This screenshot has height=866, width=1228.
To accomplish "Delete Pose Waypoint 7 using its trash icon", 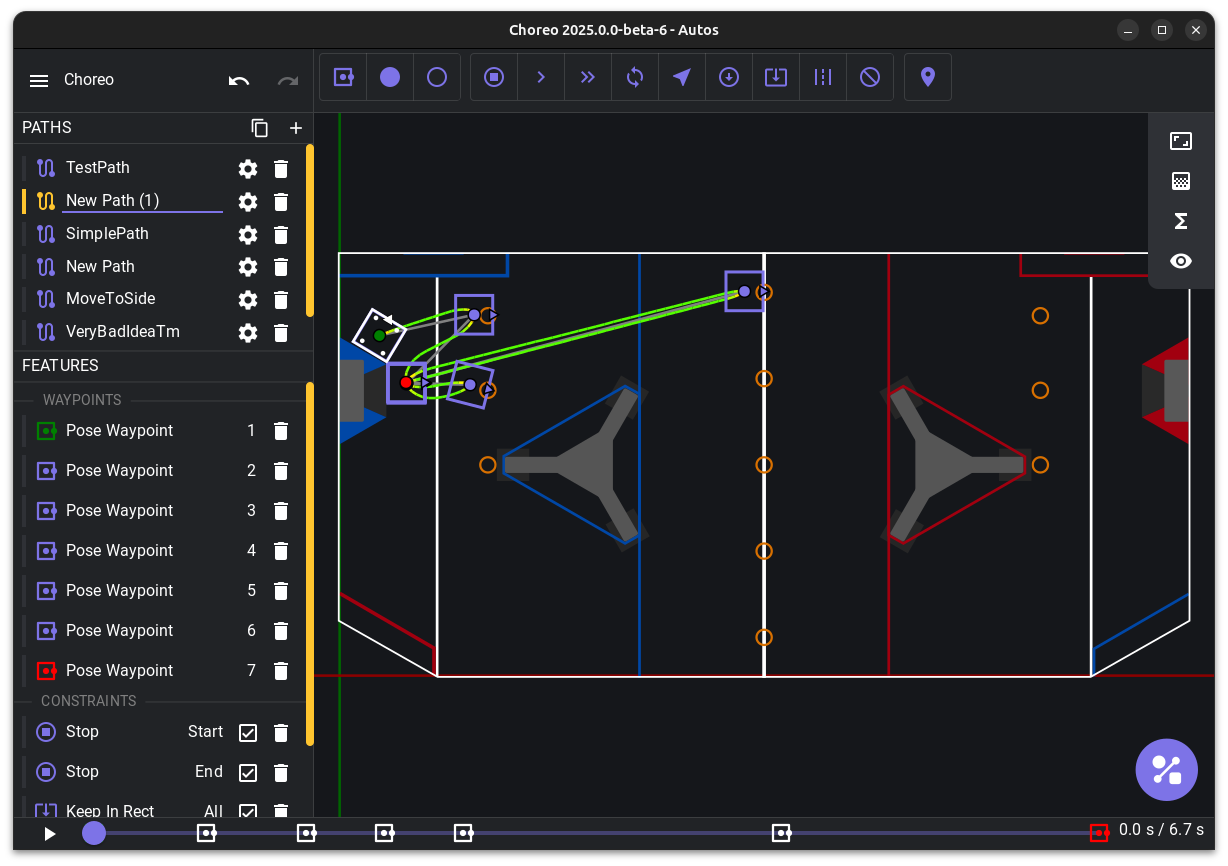I will 280,670.
